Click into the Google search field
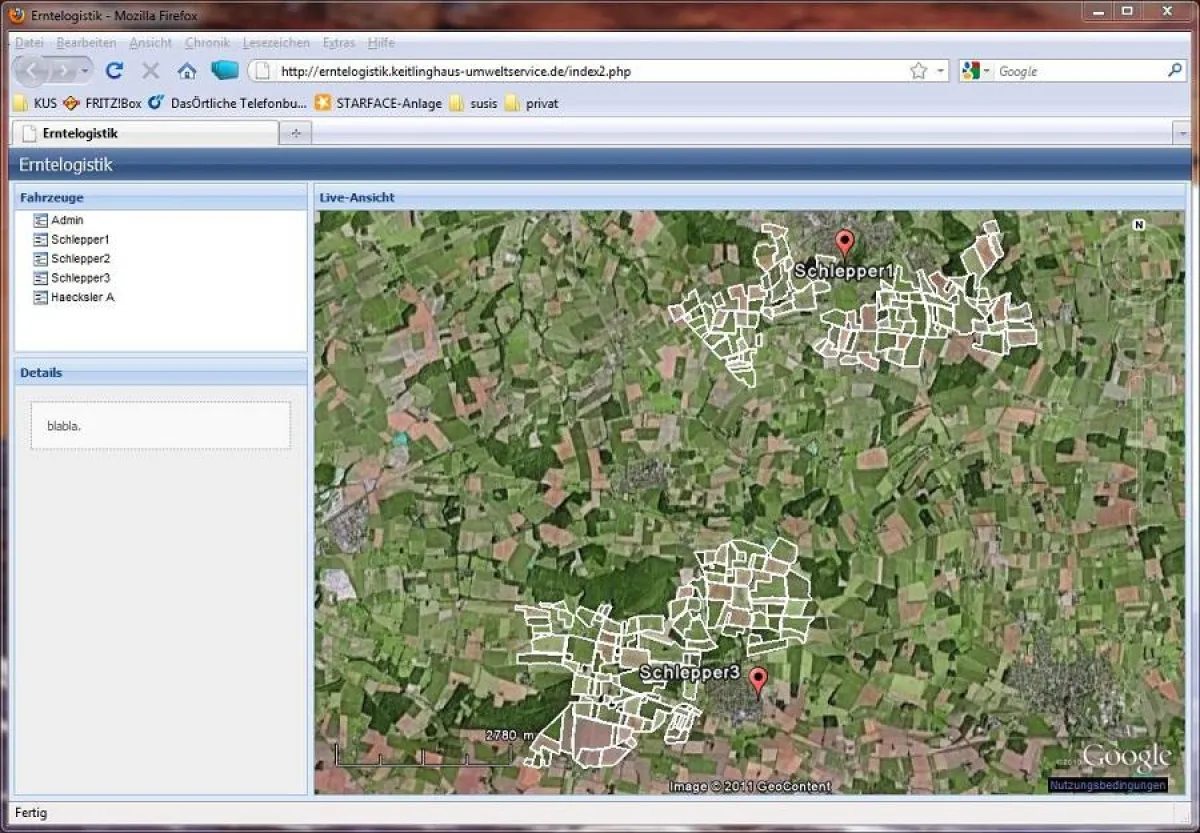The height and width of the screenshot is (833, 1200). (x=1078, y=71)
